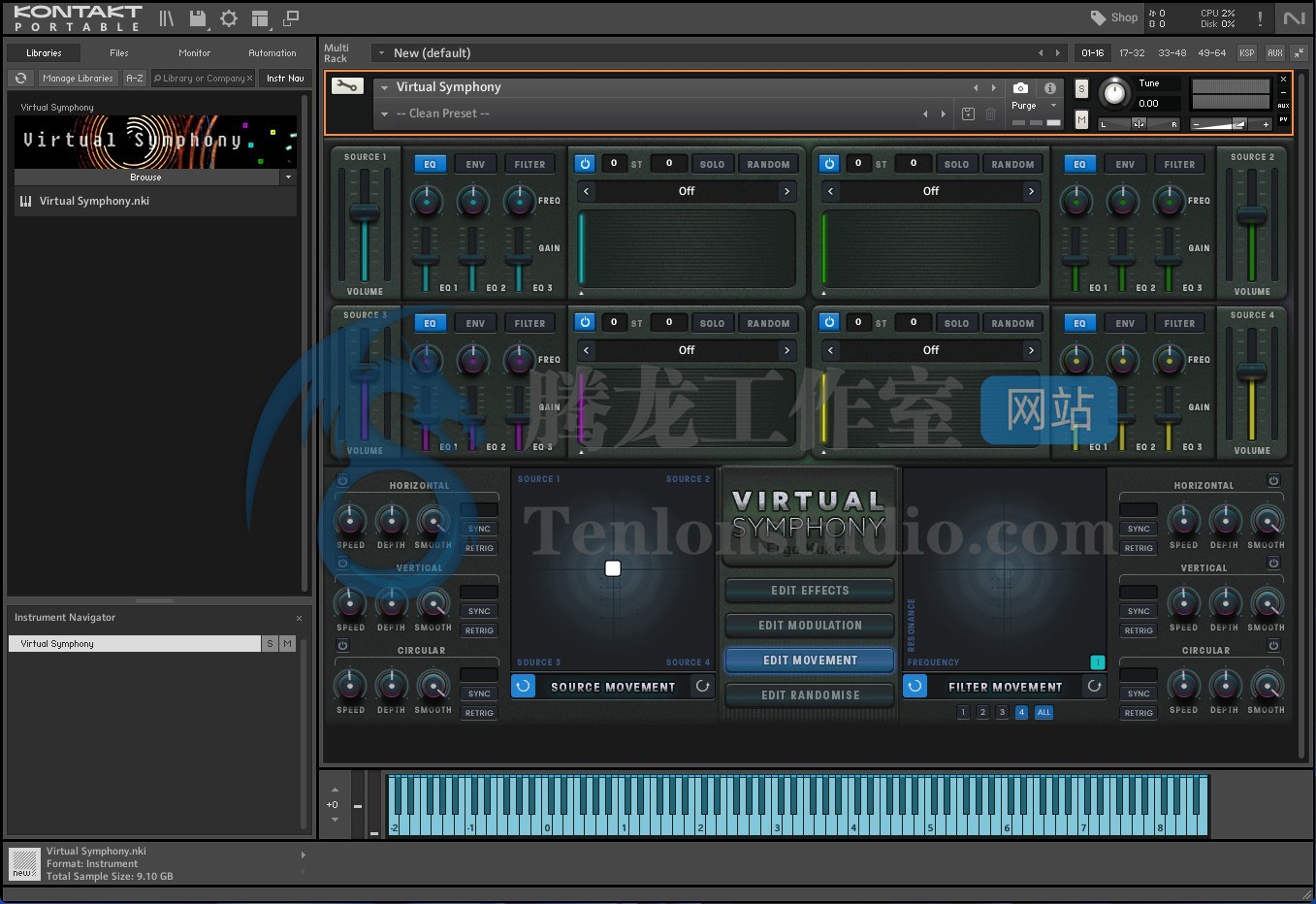Open the New (default) multi dropdown

(x=382, y=53)
